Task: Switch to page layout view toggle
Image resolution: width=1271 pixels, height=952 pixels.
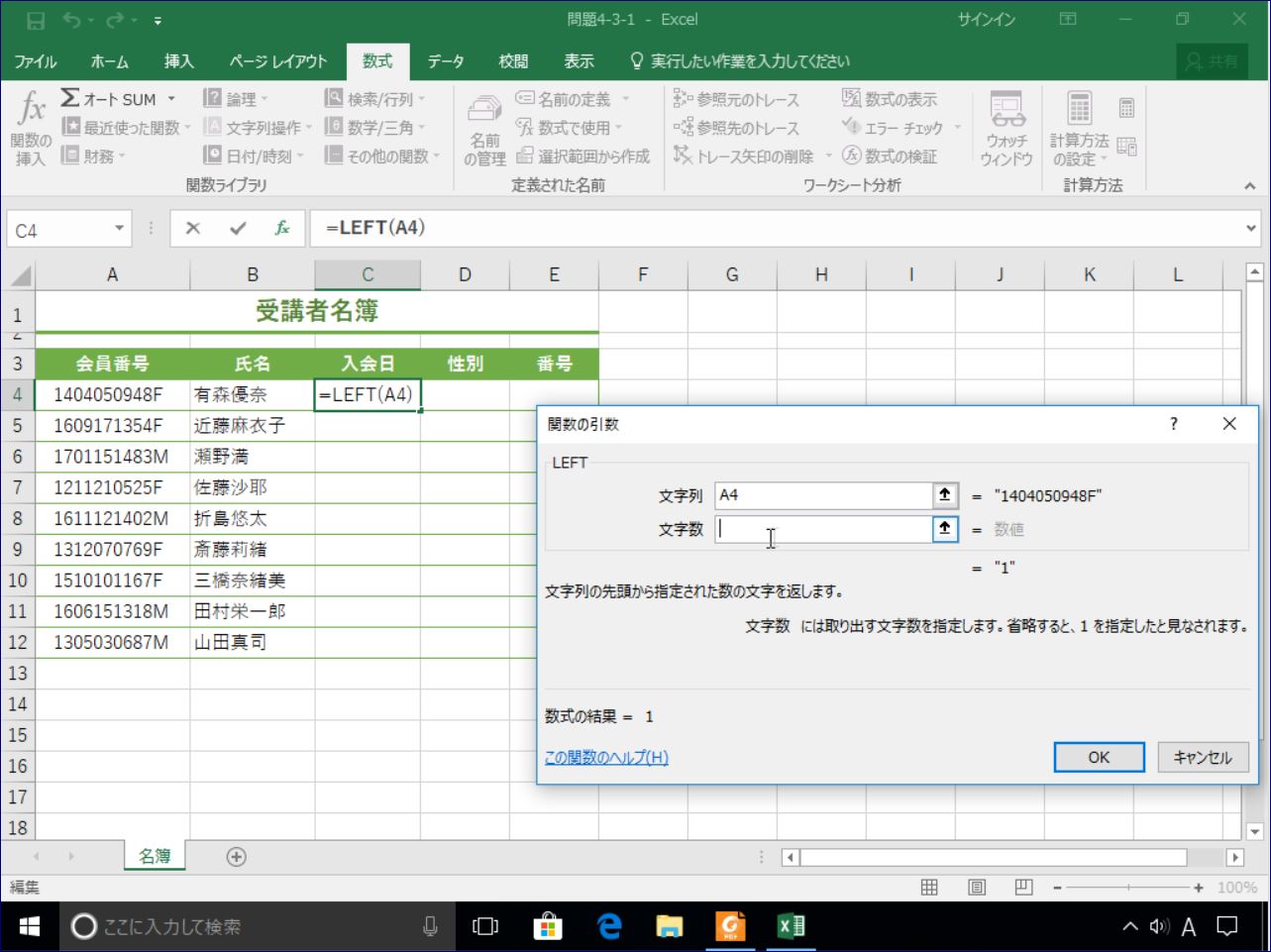Action: pyautogui.click(x=975, y=889)
